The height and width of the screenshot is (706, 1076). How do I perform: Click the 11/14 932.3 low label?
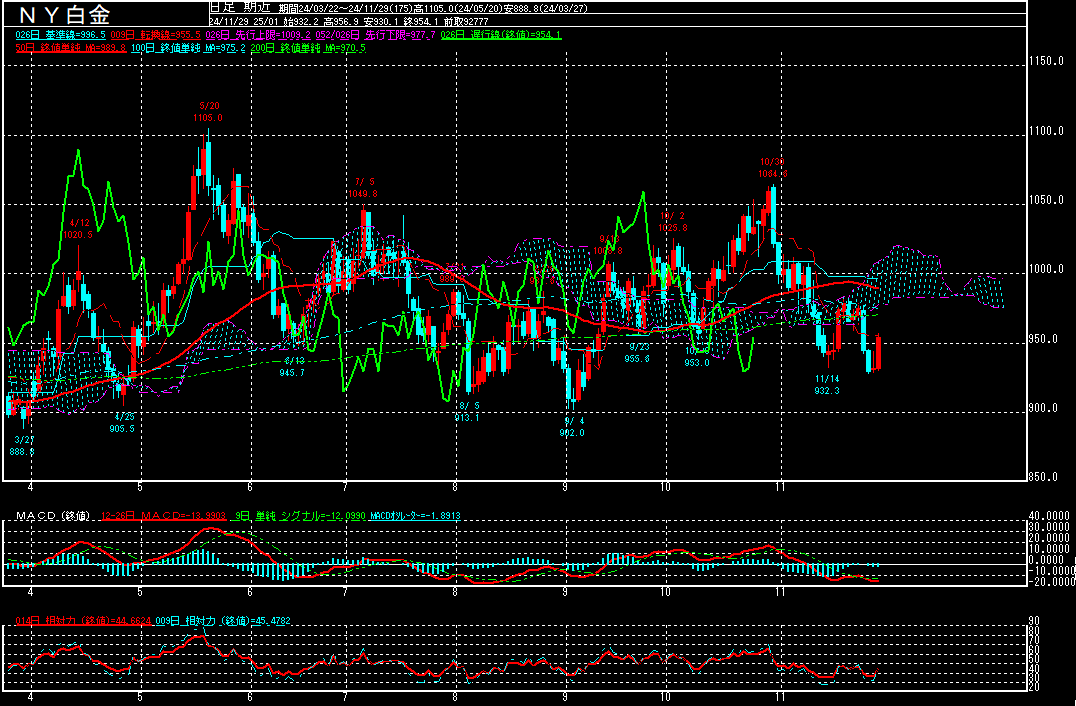pyautogui.click(x=827, y=384)
